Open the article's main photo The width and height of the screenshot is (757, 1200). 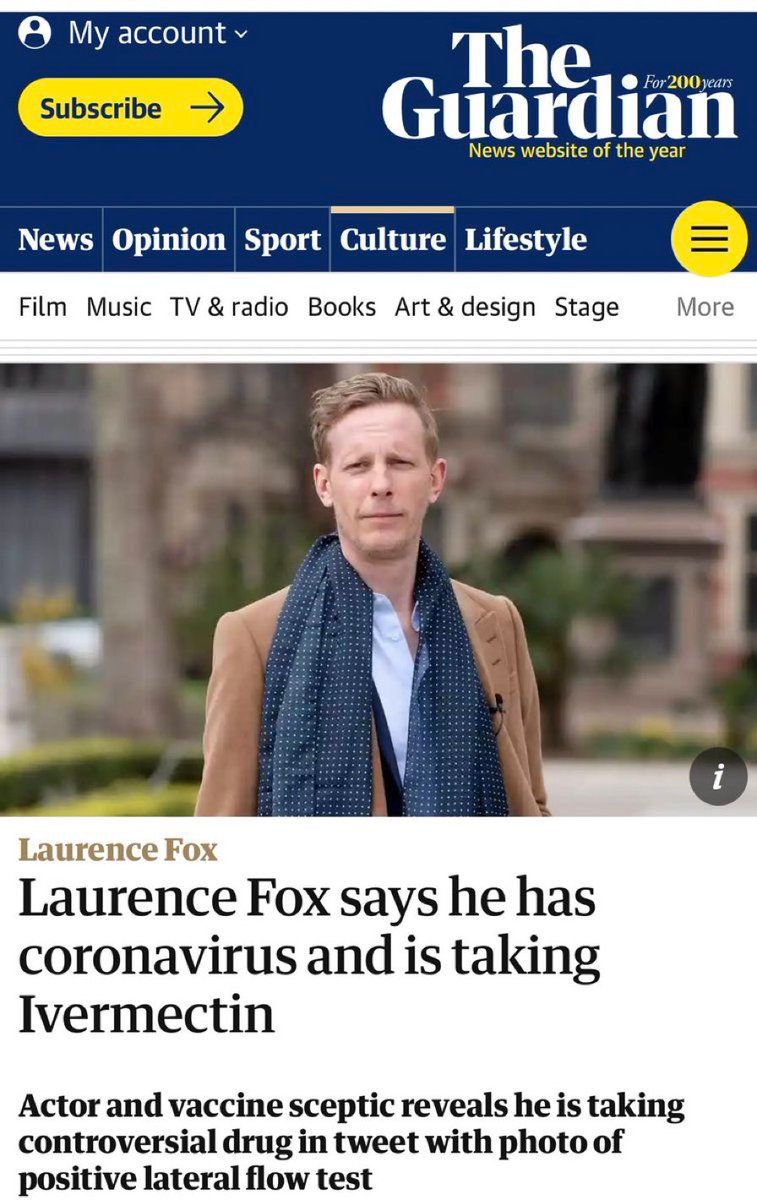378,589
